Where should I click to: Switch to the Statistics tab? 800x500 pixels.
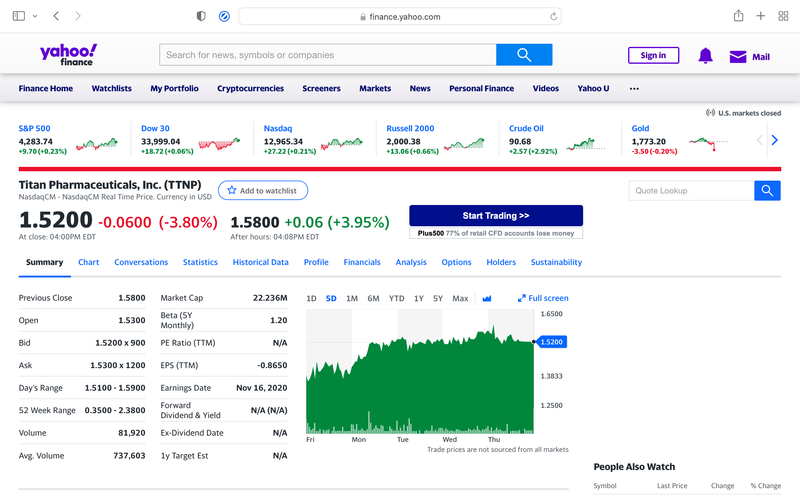coord(200,262)
